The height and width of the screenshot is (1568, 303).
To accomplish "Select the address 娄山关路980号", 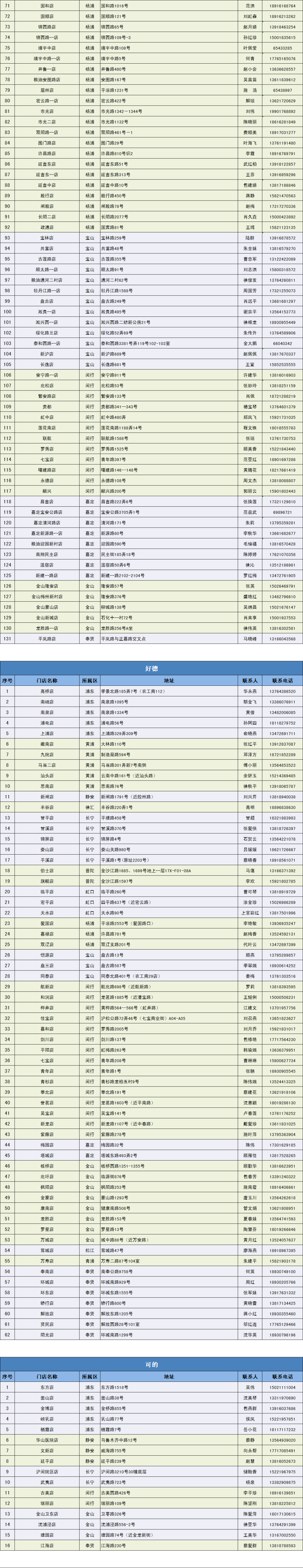I will 116,849.
